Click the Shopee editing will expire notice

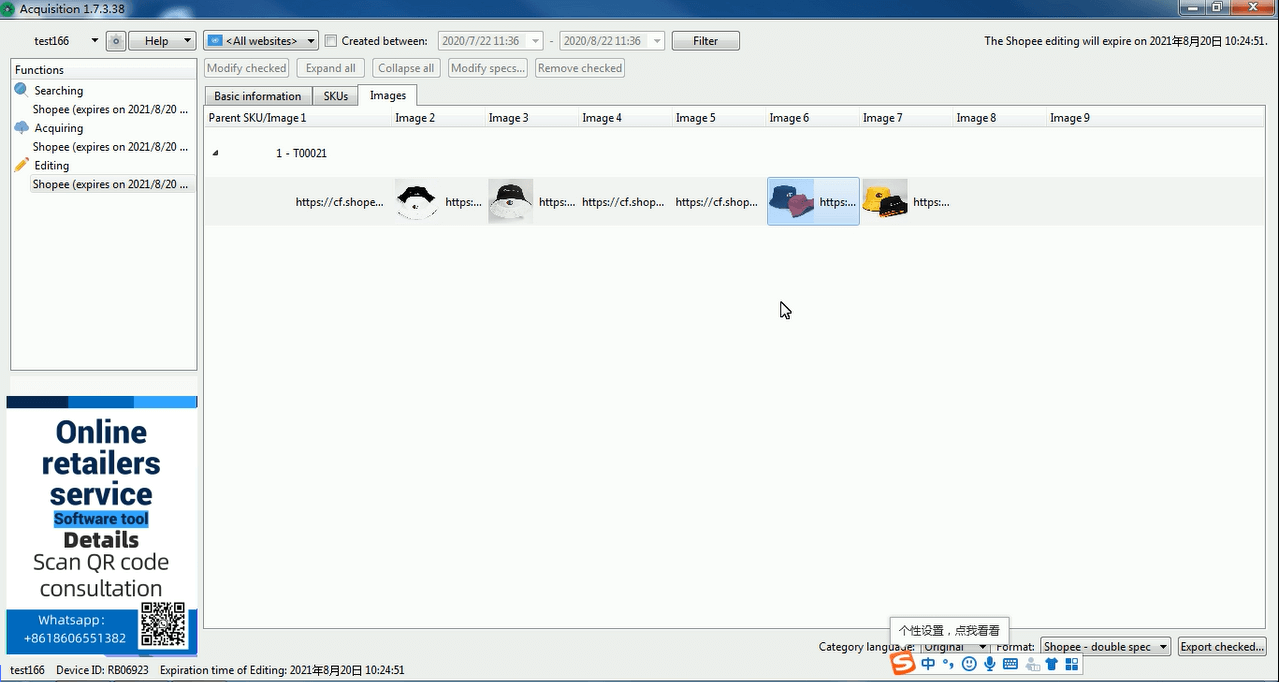point(1126,41)
